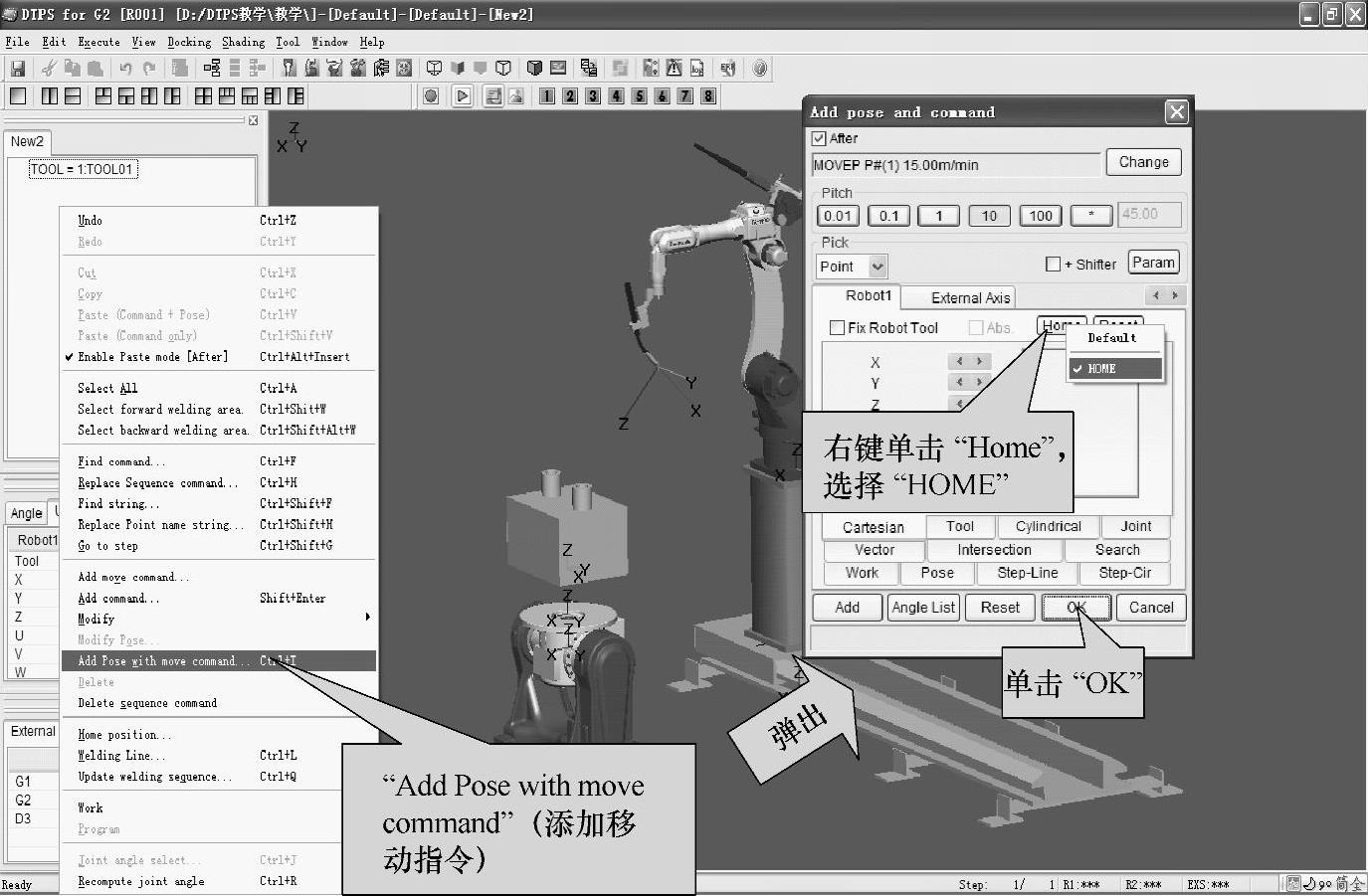Image resolution: width=1368 pixels, height=896 pixels.
Task: Toggle the Abs. checkbox
Action: (x=976, y=327)
